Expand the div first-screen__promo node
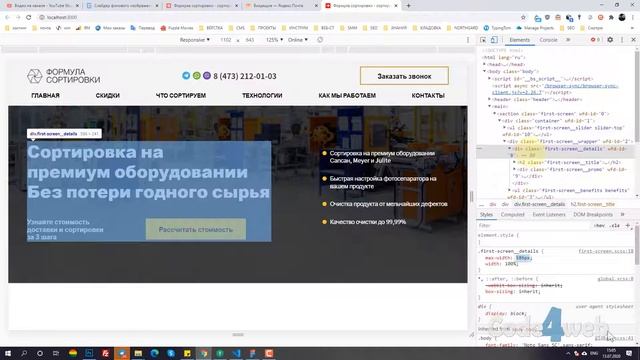This screenshot has width=640, height=360. (x=514, y=169)
